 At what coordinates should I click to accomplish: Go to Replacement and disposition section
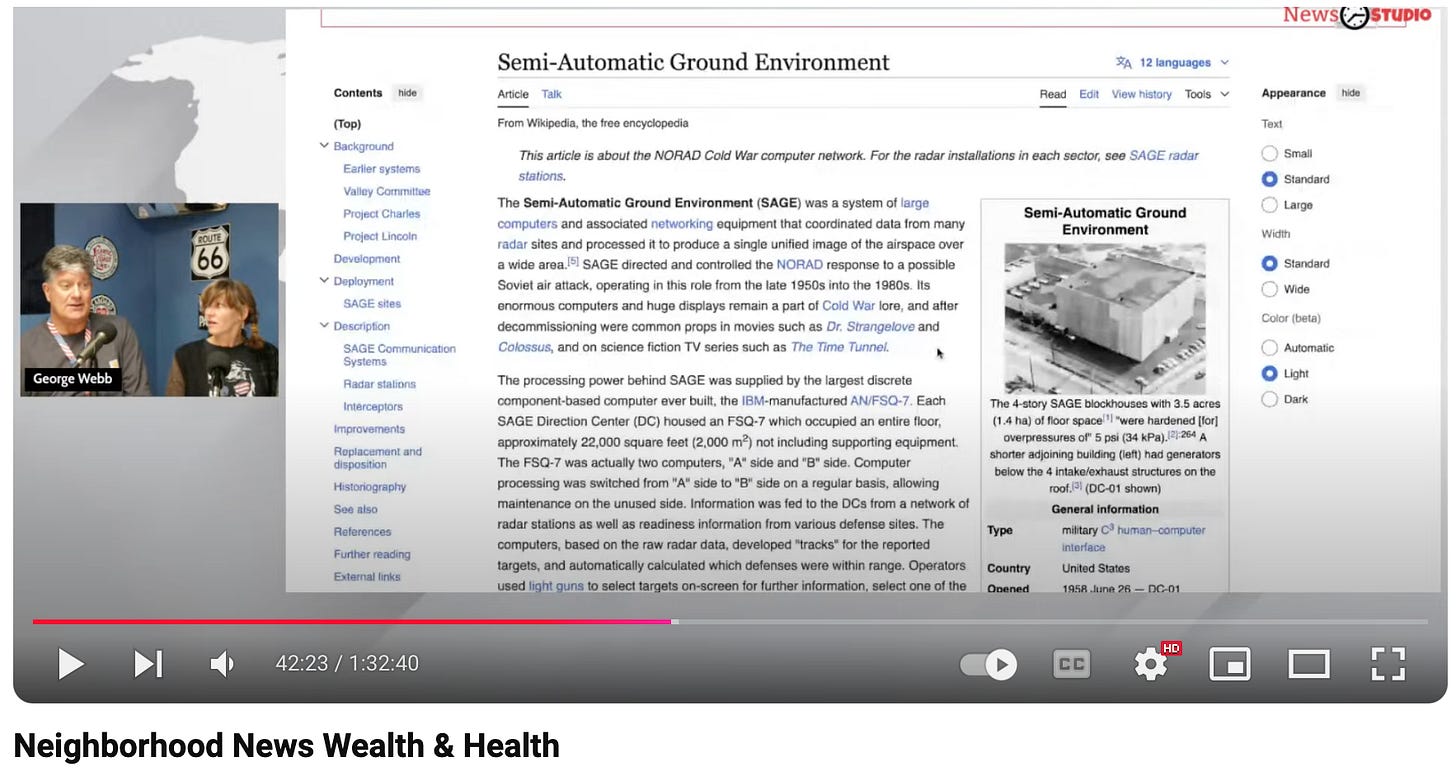coord(378,458)
